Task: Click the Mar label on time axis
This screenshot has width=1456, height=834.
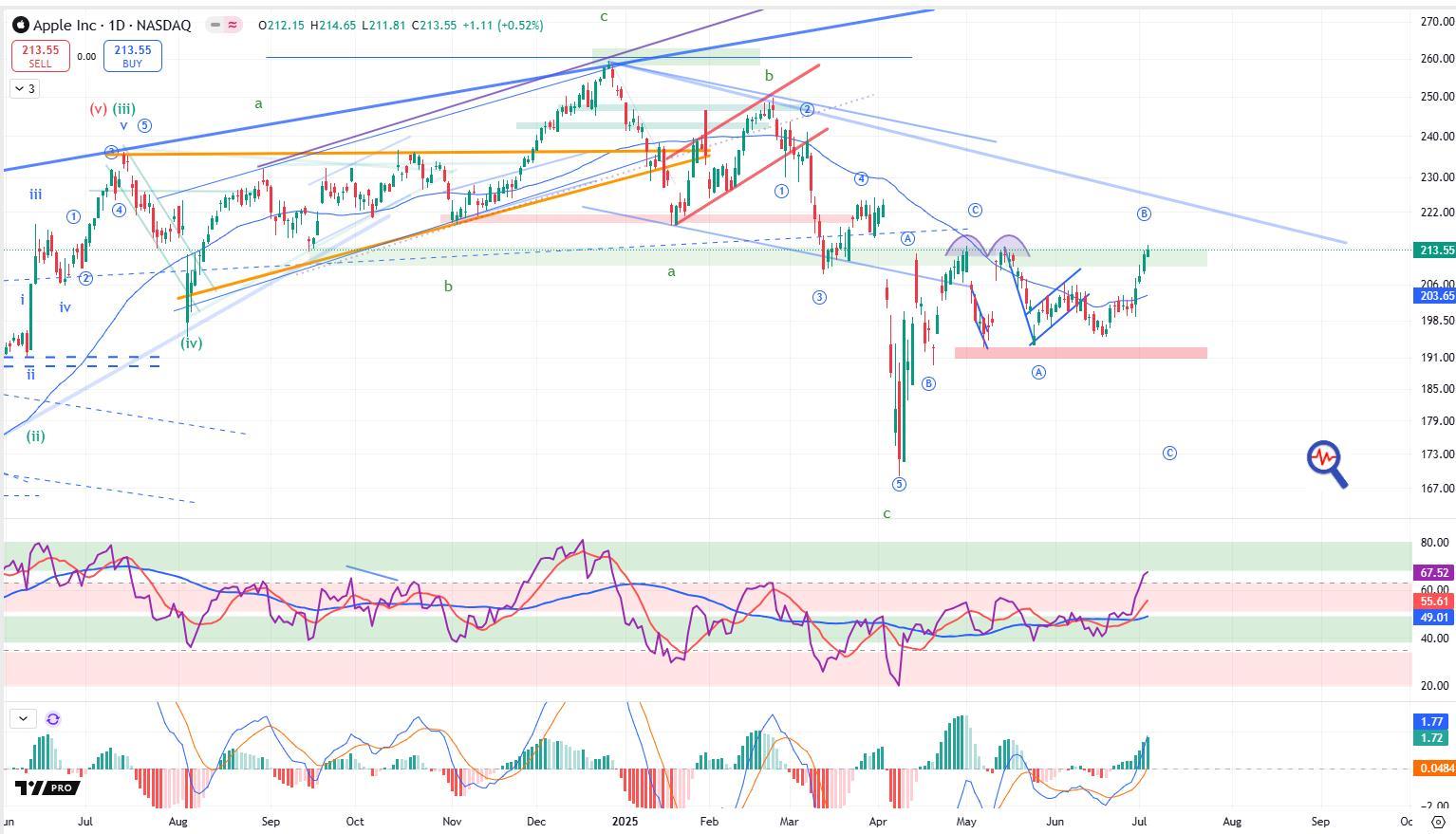Action: (x=789, y=821)
